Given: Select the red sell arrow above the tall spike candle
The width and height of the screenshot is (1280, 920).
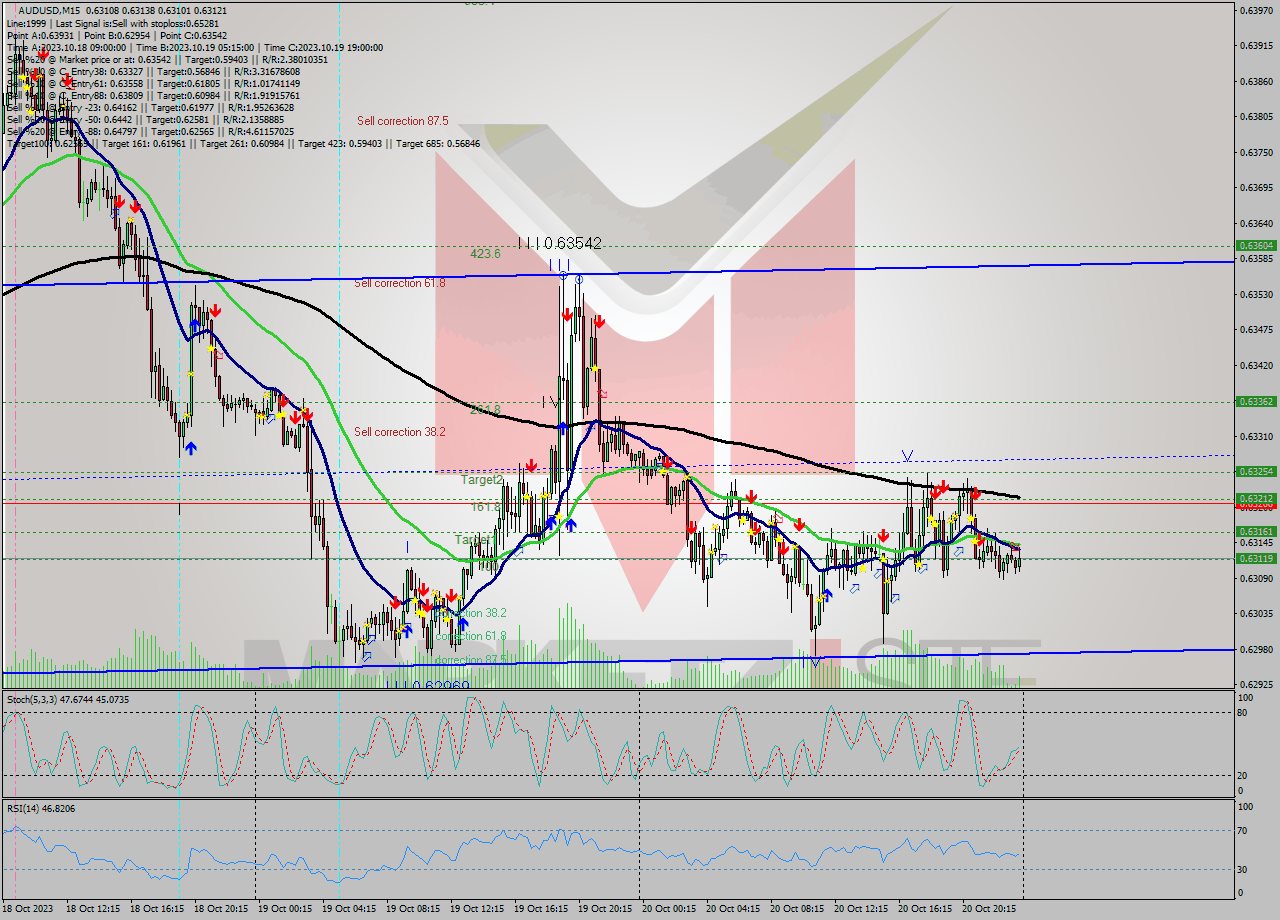Looking at the screenshot, I should coord(567,314).
